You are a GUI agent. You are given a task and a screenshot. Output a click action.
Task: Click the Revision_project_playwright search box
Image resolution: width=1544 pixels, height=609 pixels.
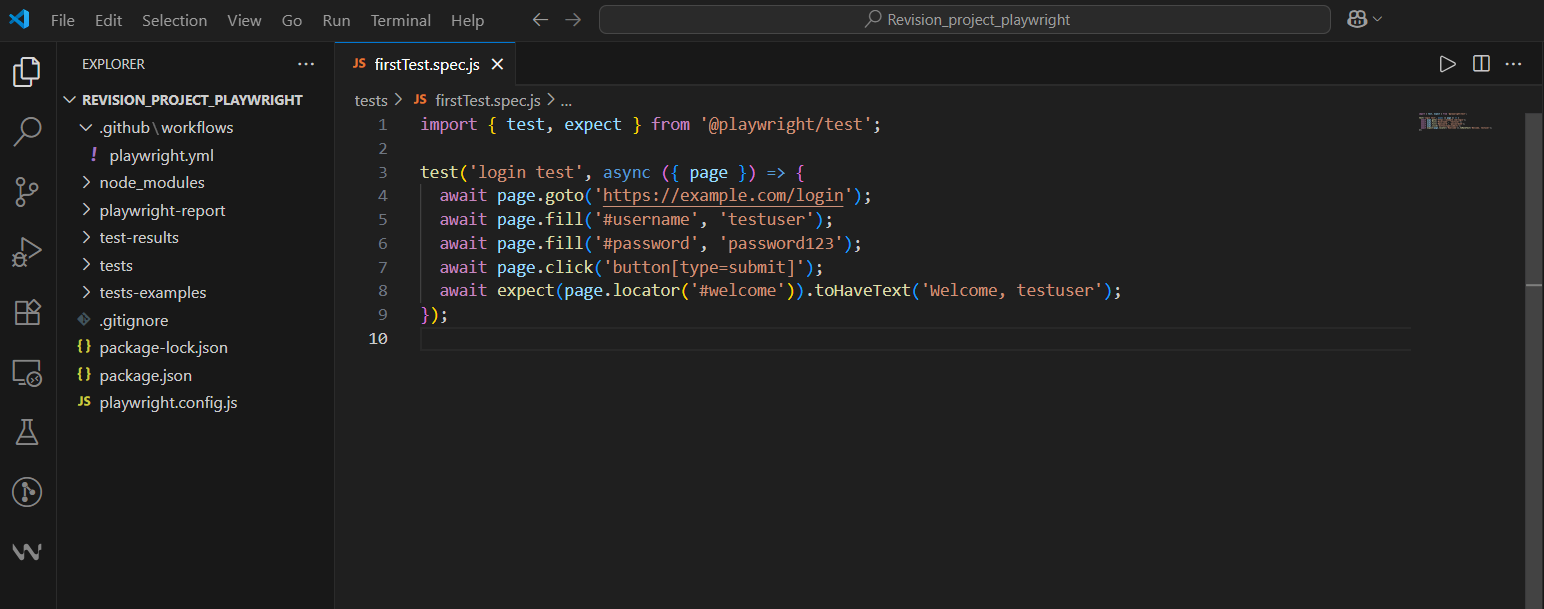coord(964,19)
